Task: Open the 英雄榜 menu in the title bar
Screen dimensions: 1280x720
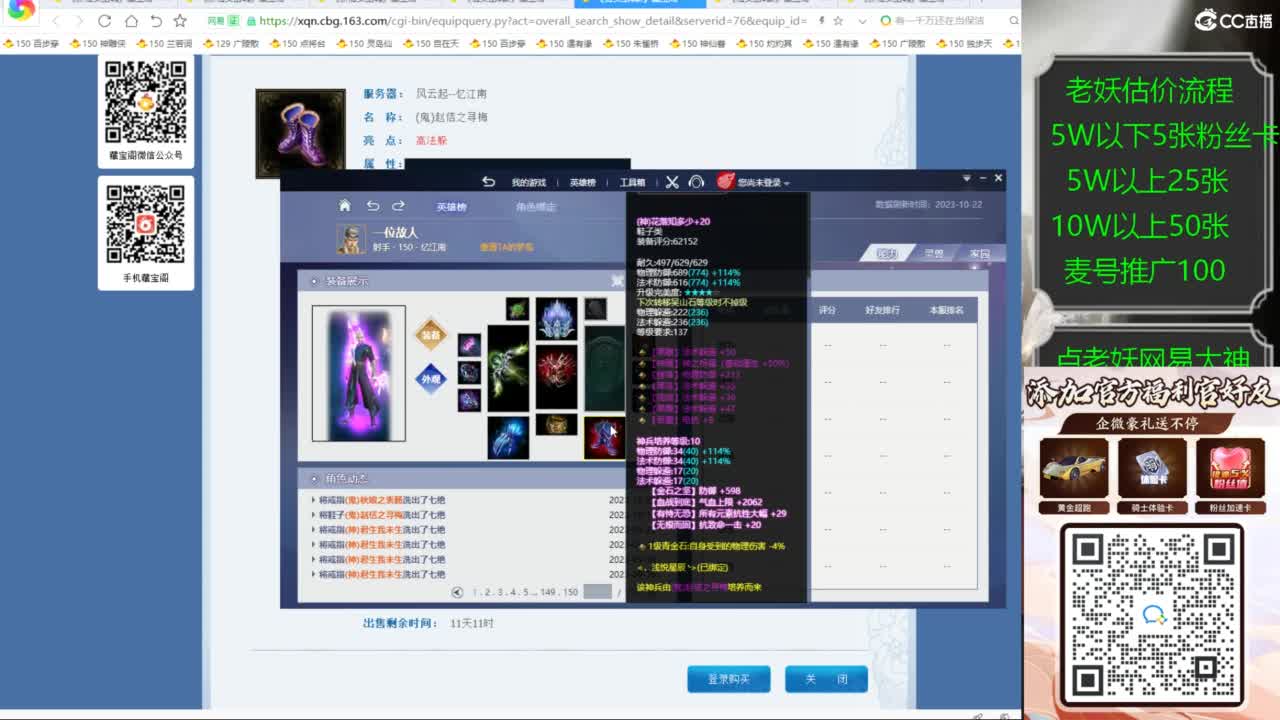Action: pyautogui.click(x=582, y=183)
